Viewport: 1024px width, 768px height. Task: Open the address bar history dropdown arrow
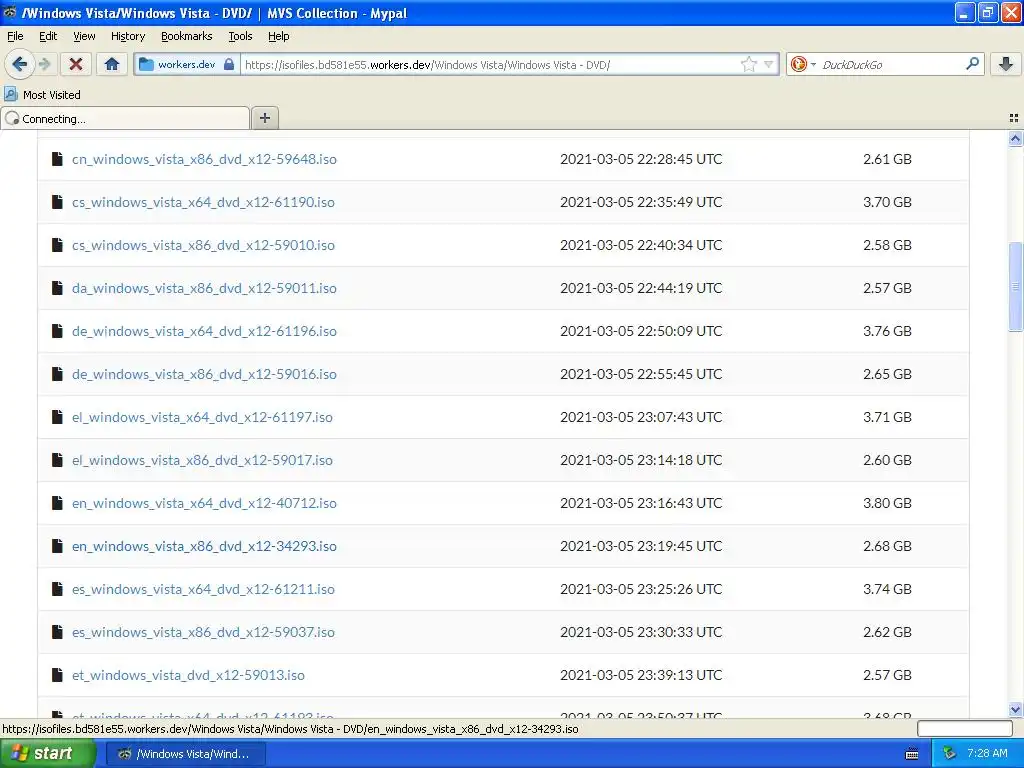tap(769, 64)
